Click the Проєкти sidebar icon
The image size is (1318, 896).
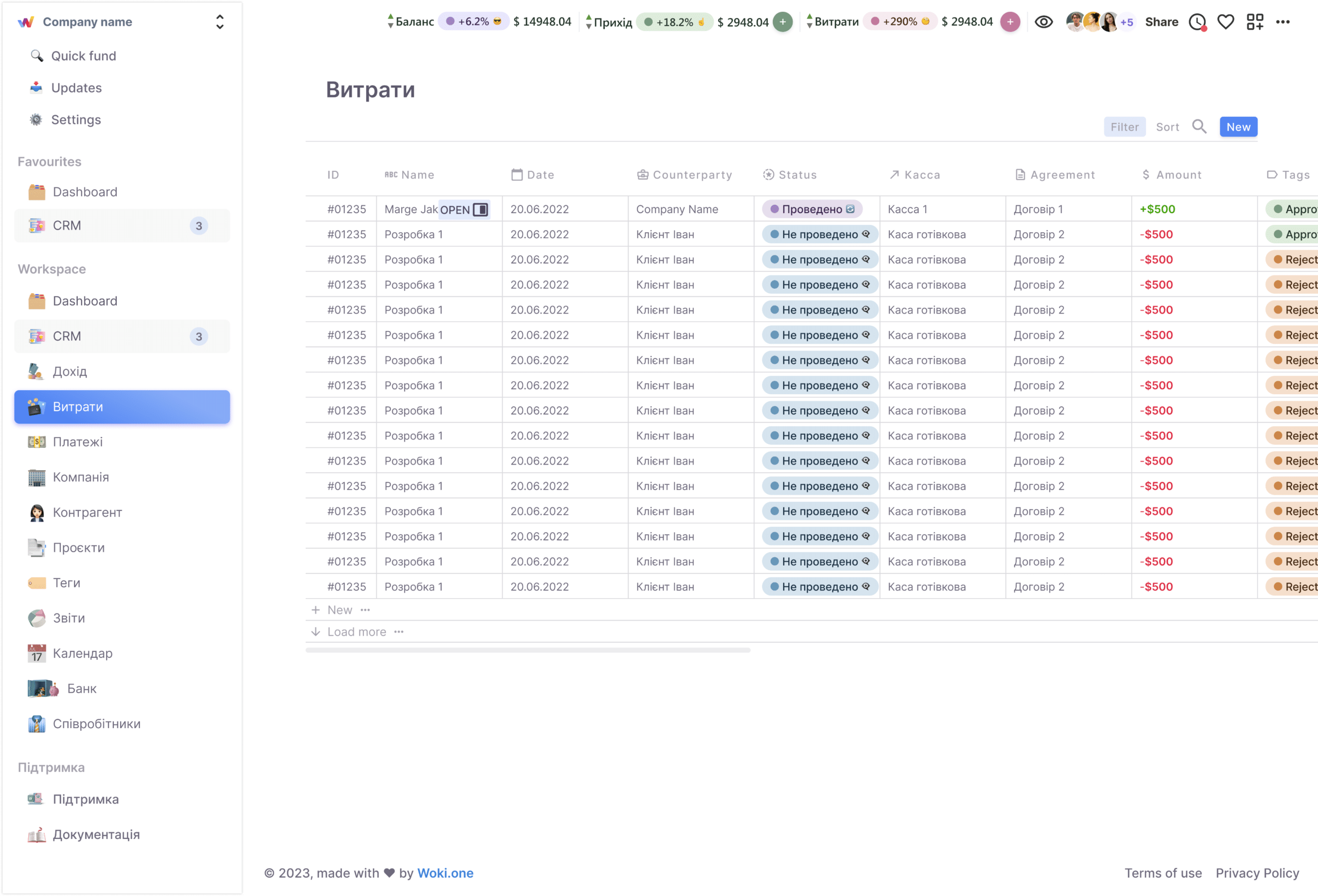coord(37,548)
